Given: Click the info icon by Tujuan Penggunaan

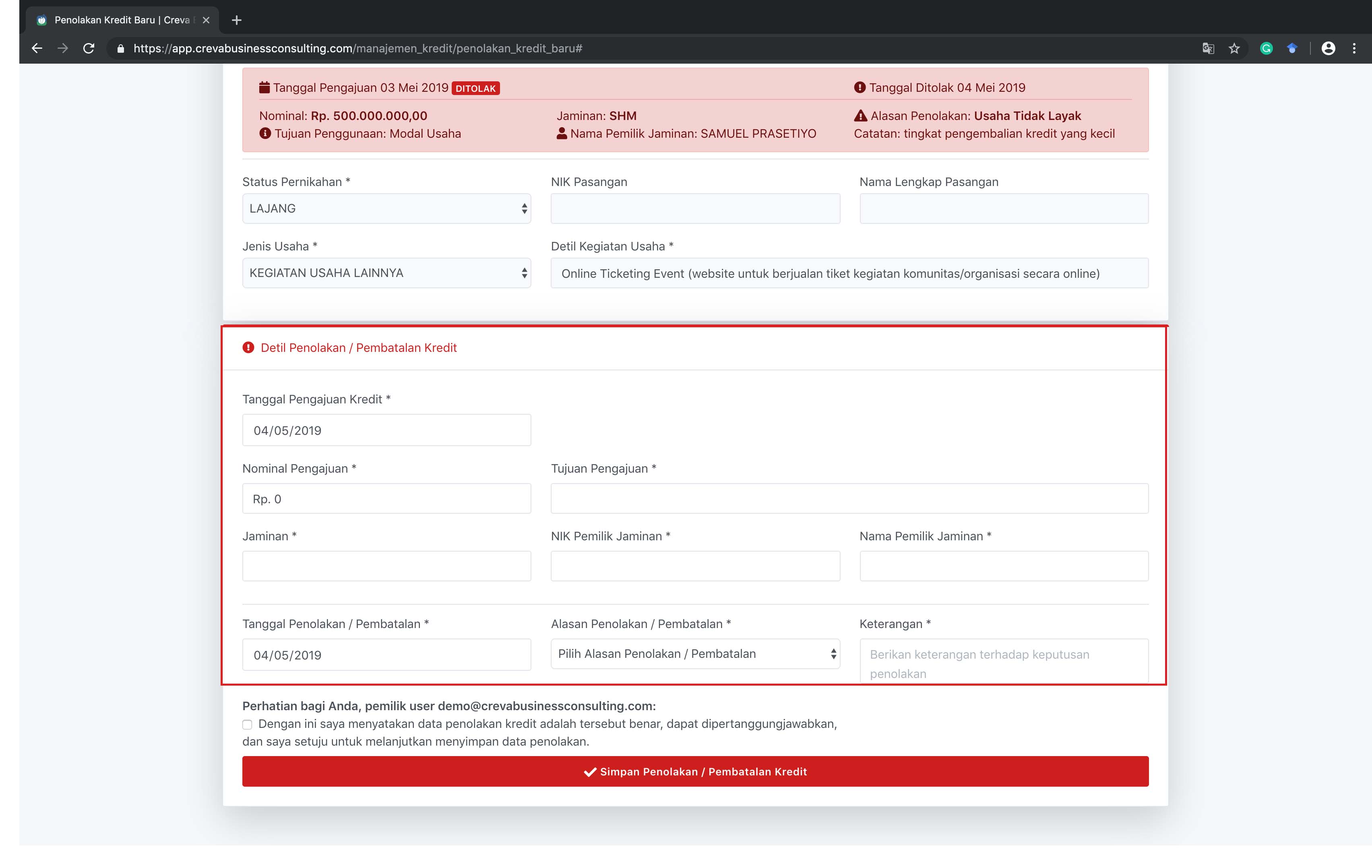Looking at the screenshot, I should pyautogui.click(x=265, y=133).
